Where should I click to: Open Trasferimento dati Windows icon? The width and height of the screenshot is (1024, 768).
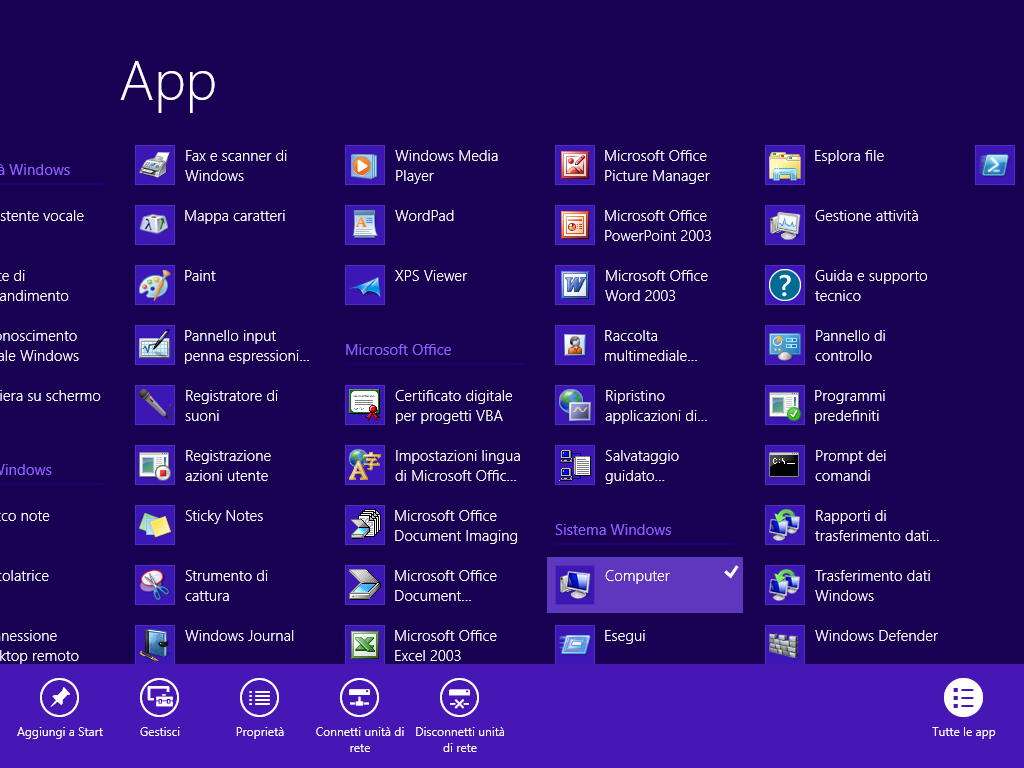(785, 586)
